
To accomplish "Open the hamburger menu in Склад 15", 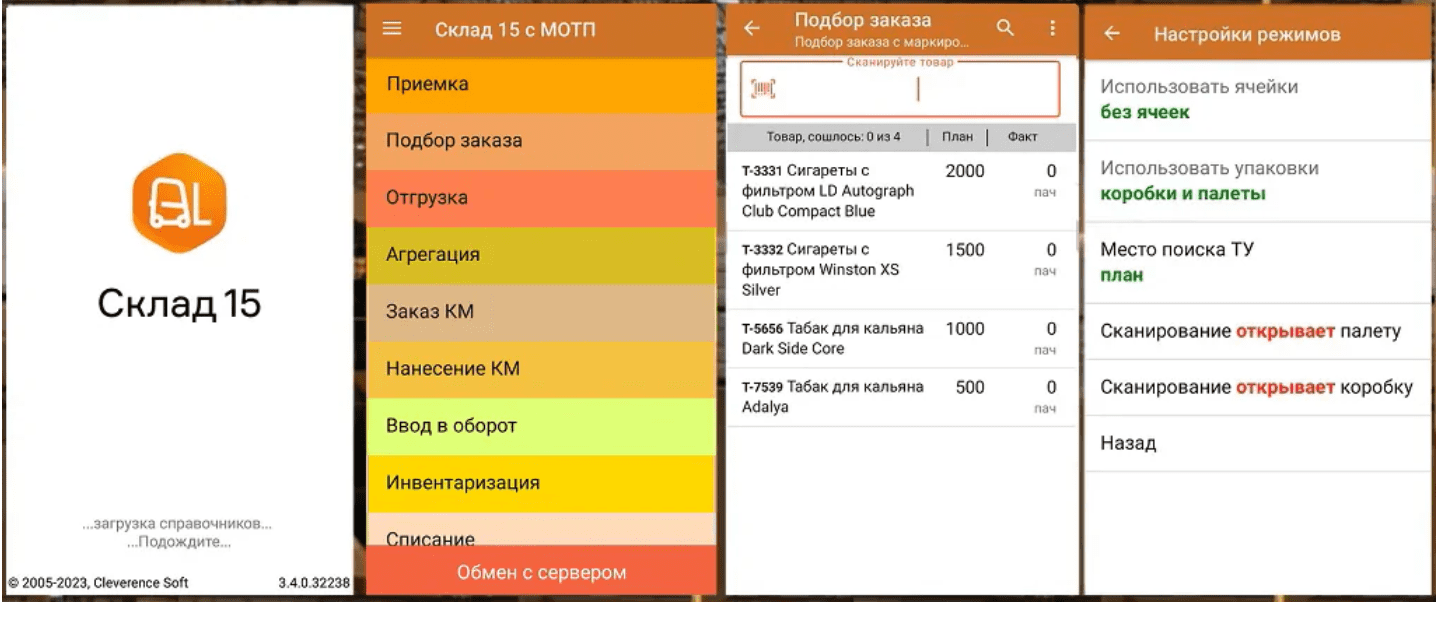I will click(392, 29).
